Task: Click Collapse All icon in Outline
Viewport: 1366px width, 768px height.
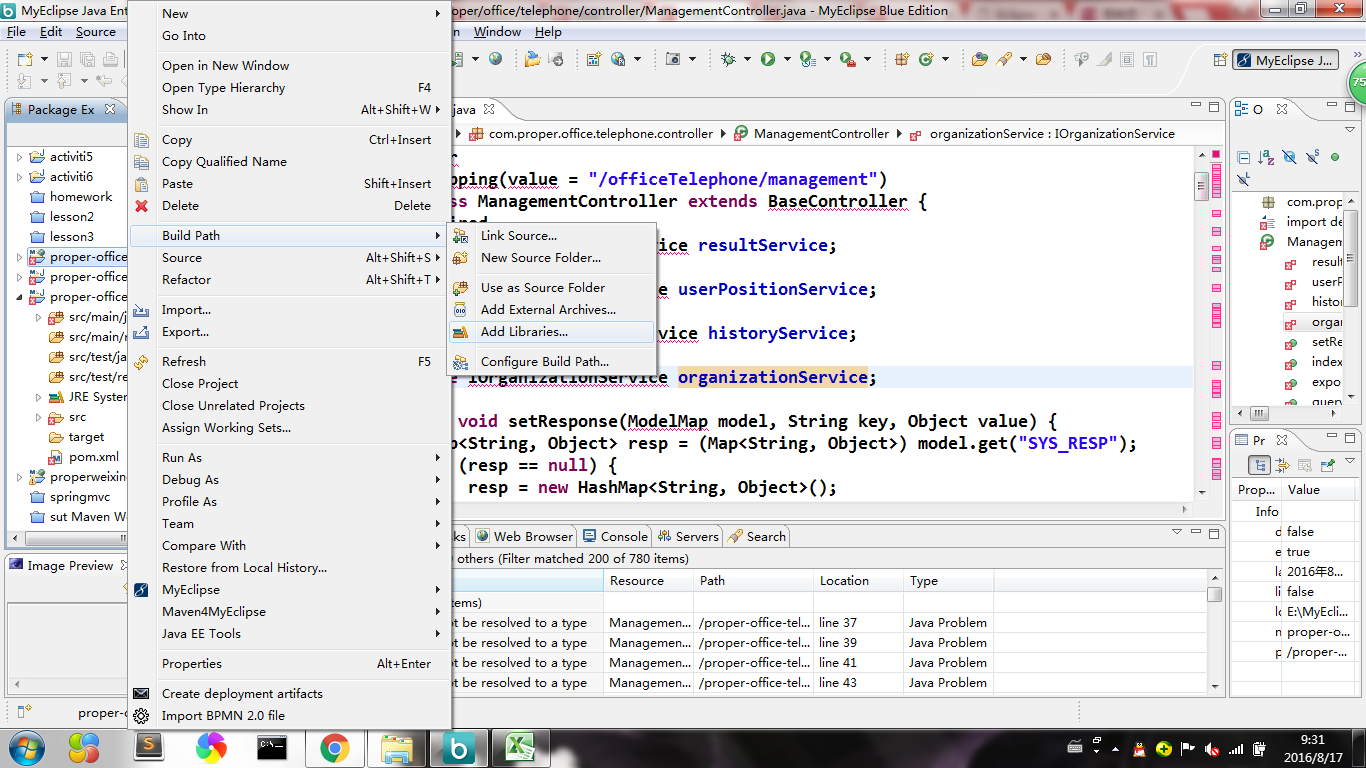Action: pos(1244,157)
